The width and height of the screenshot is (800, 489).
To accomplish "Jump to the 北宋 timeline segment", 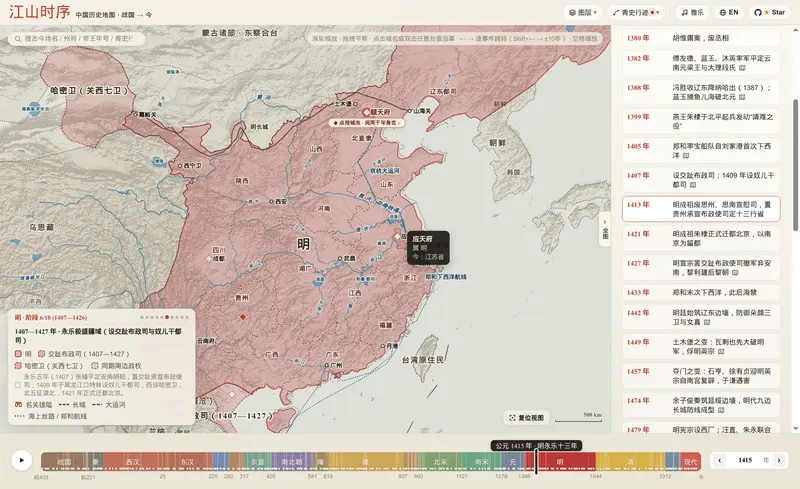I will pos(440,461).
